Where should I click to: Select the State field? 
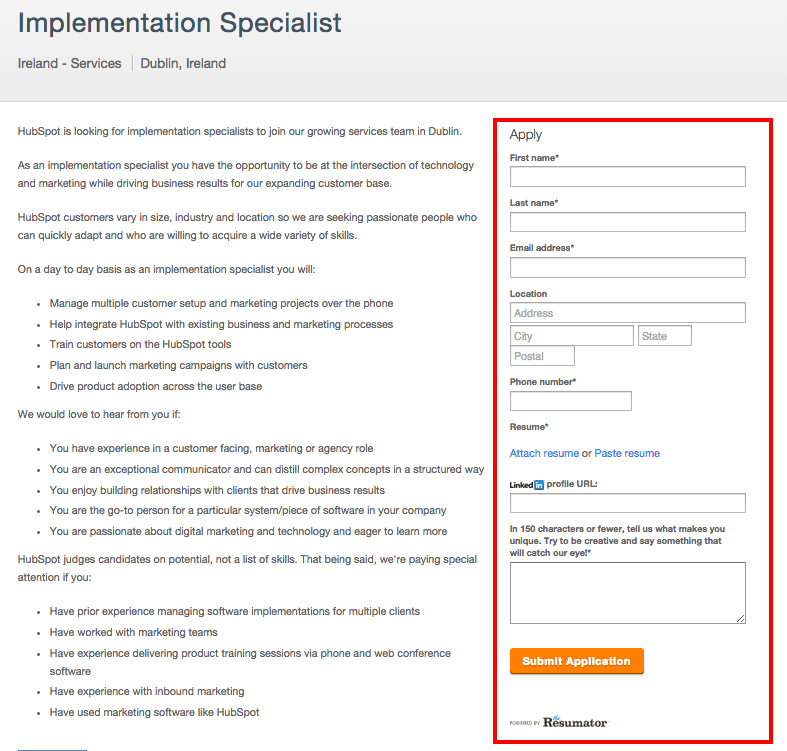(x=665, y=336)
